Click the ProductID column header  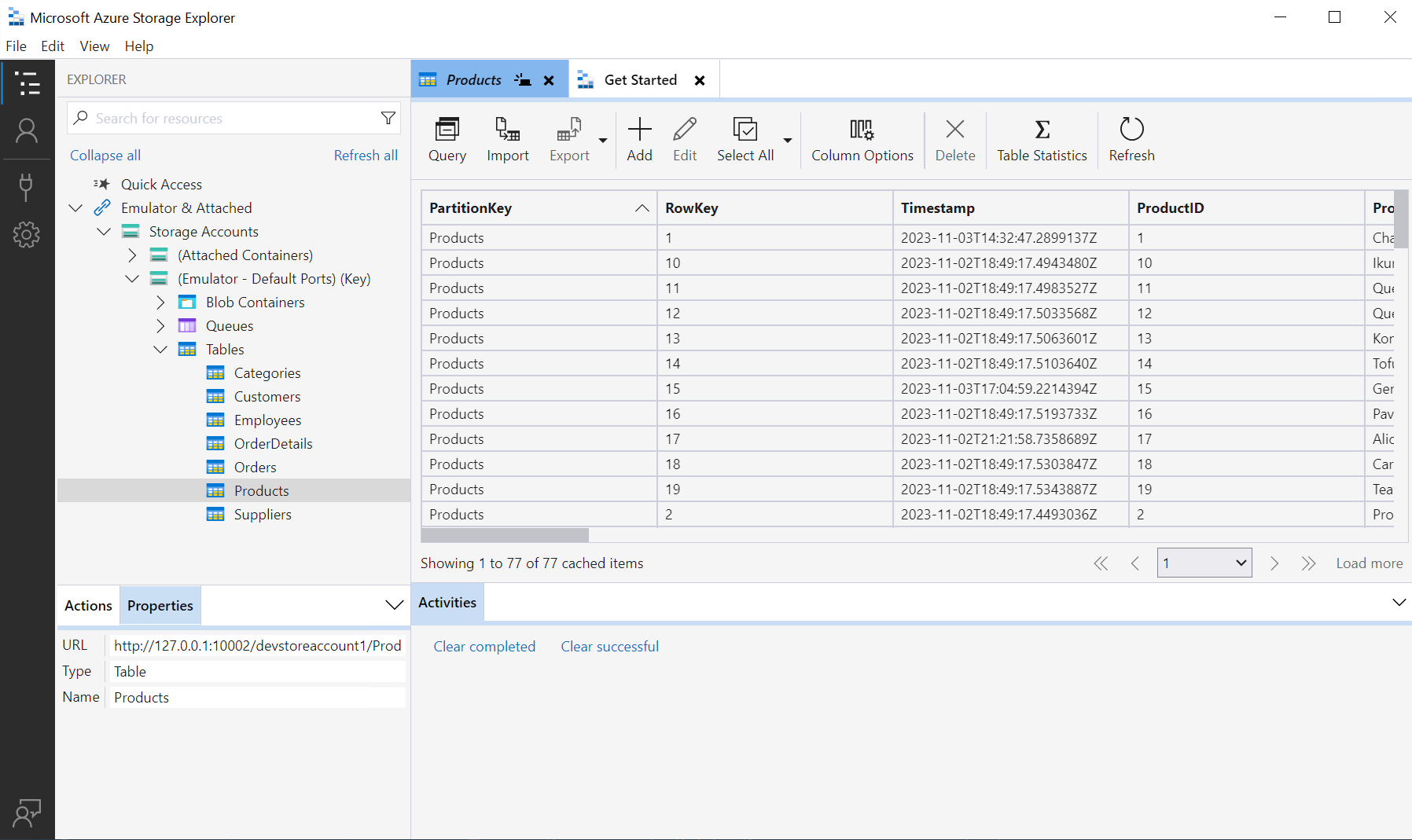[x=1246, y=207]
